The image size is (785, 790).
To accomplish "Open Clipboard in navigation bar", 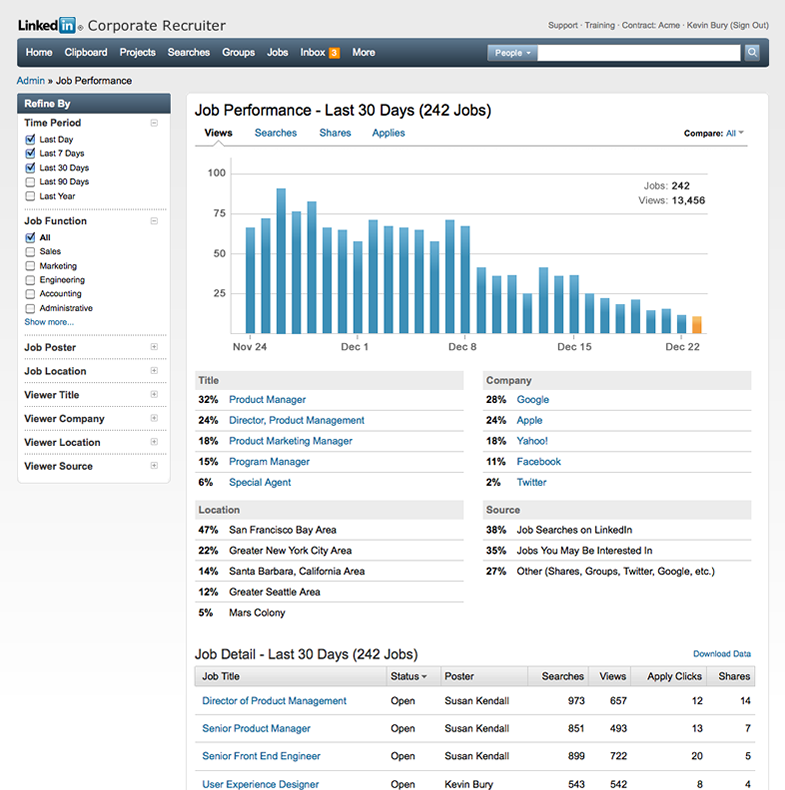I will (86, 52).
